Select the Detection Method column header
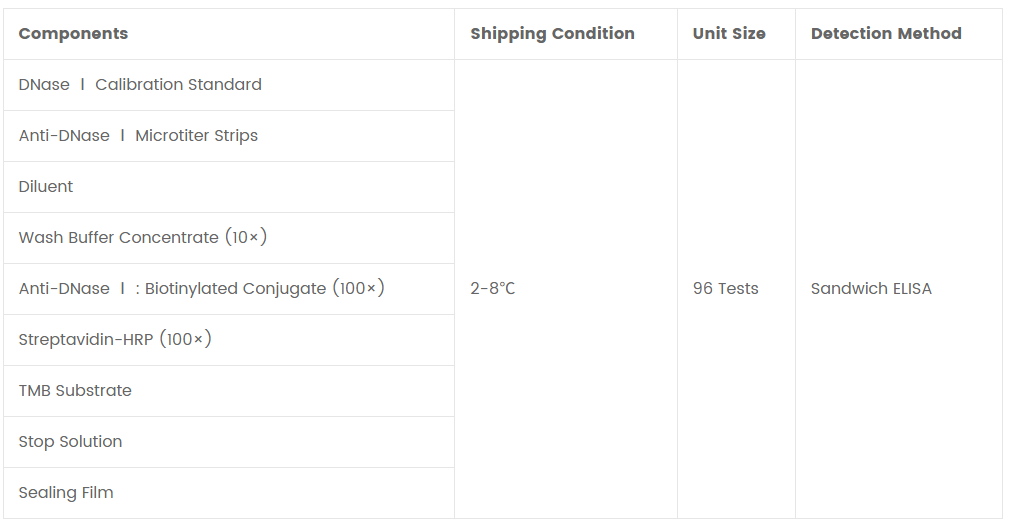This screenshot has height=527, width=1015. [886, 34]
